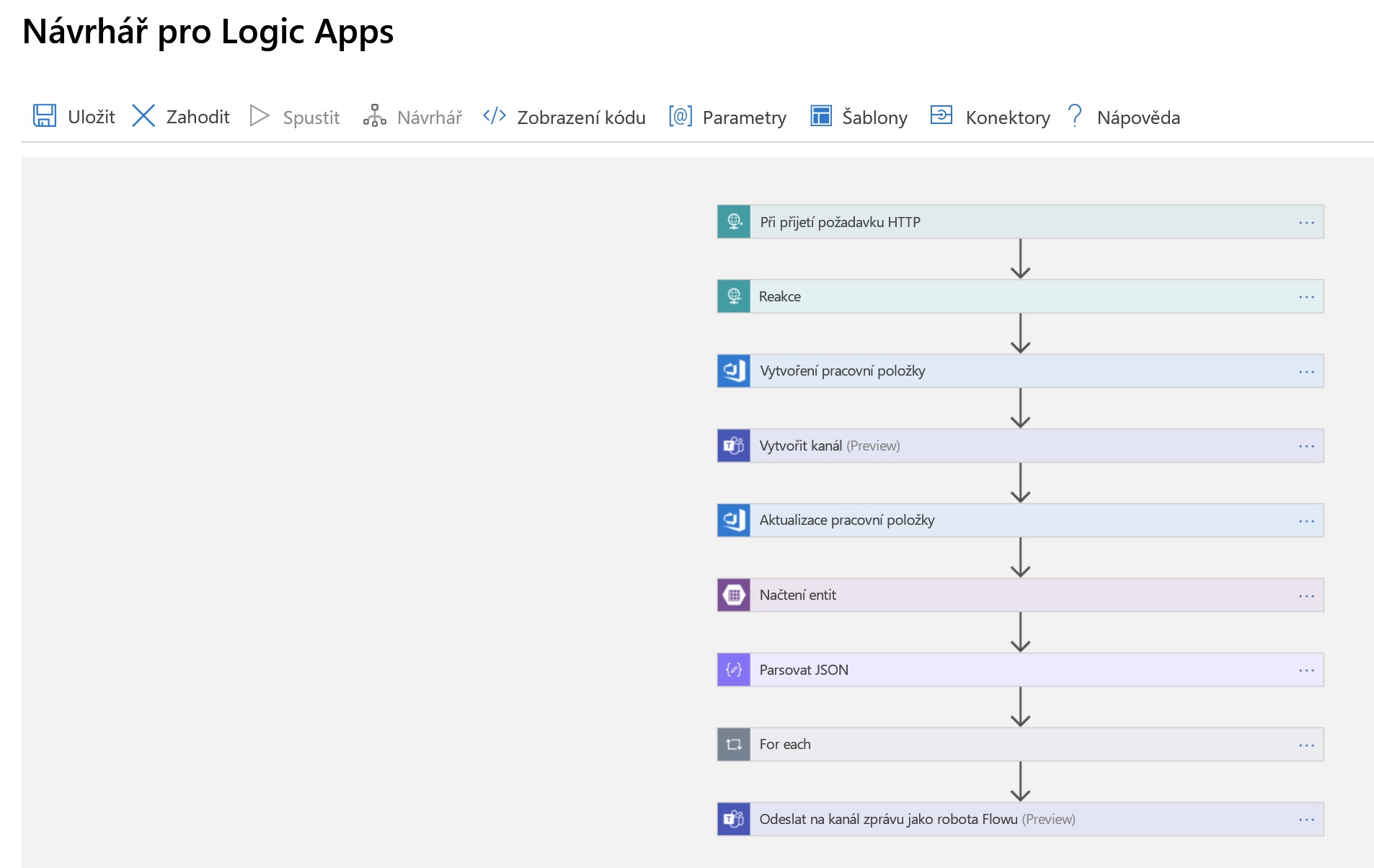Expand Odeslat na kanál zprávu jako robota Flowu
This screenshot has width=1374, height=868.
917,819
